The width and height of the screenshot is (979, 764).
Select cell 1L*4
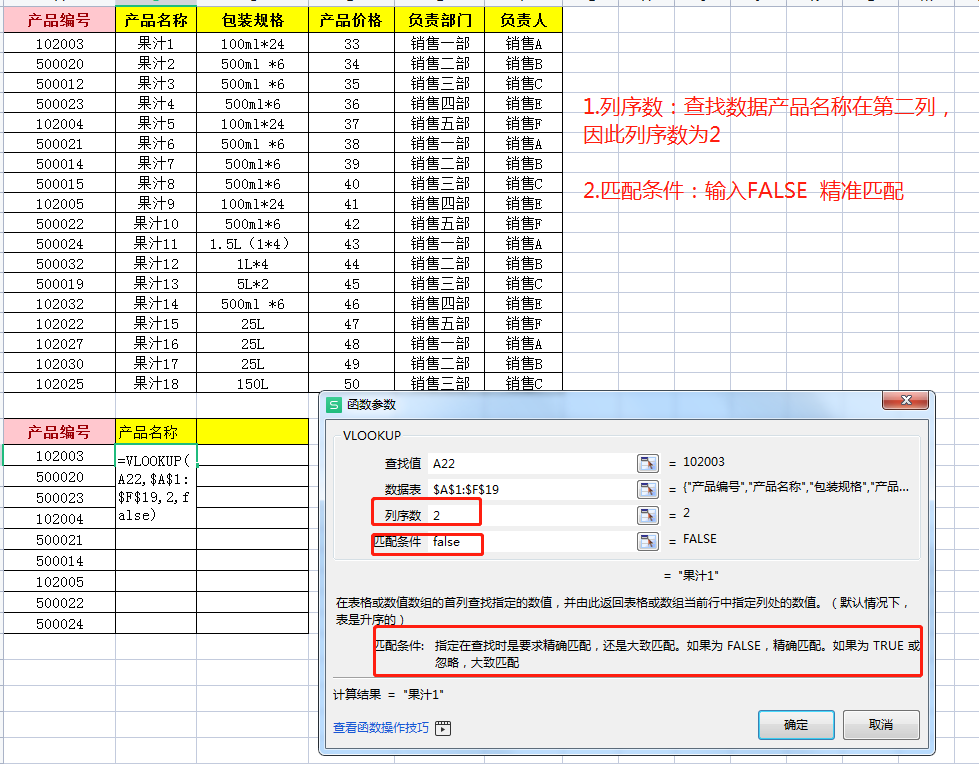coord(253,263)
